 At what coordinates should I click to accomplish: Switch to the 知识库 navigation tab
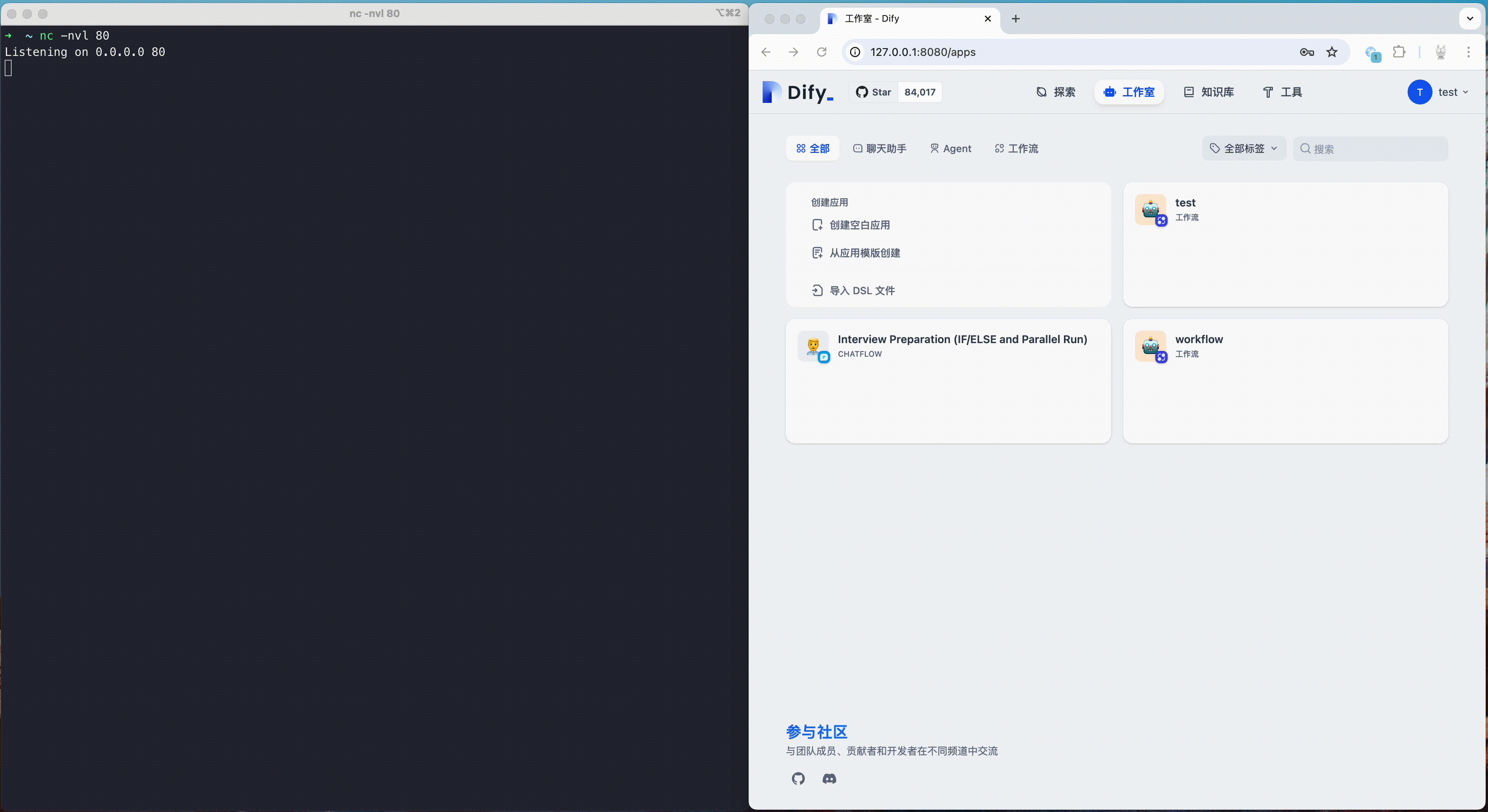(1209, 92)
